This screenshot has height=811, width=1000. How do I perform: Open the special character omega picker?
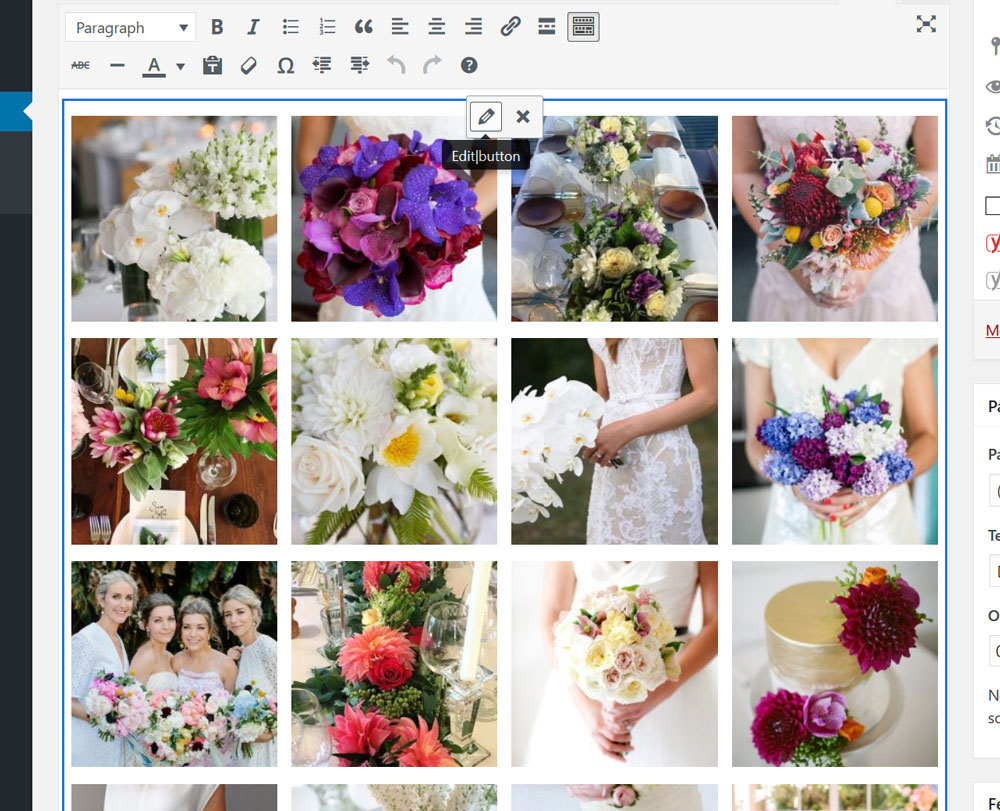point(286,65)
